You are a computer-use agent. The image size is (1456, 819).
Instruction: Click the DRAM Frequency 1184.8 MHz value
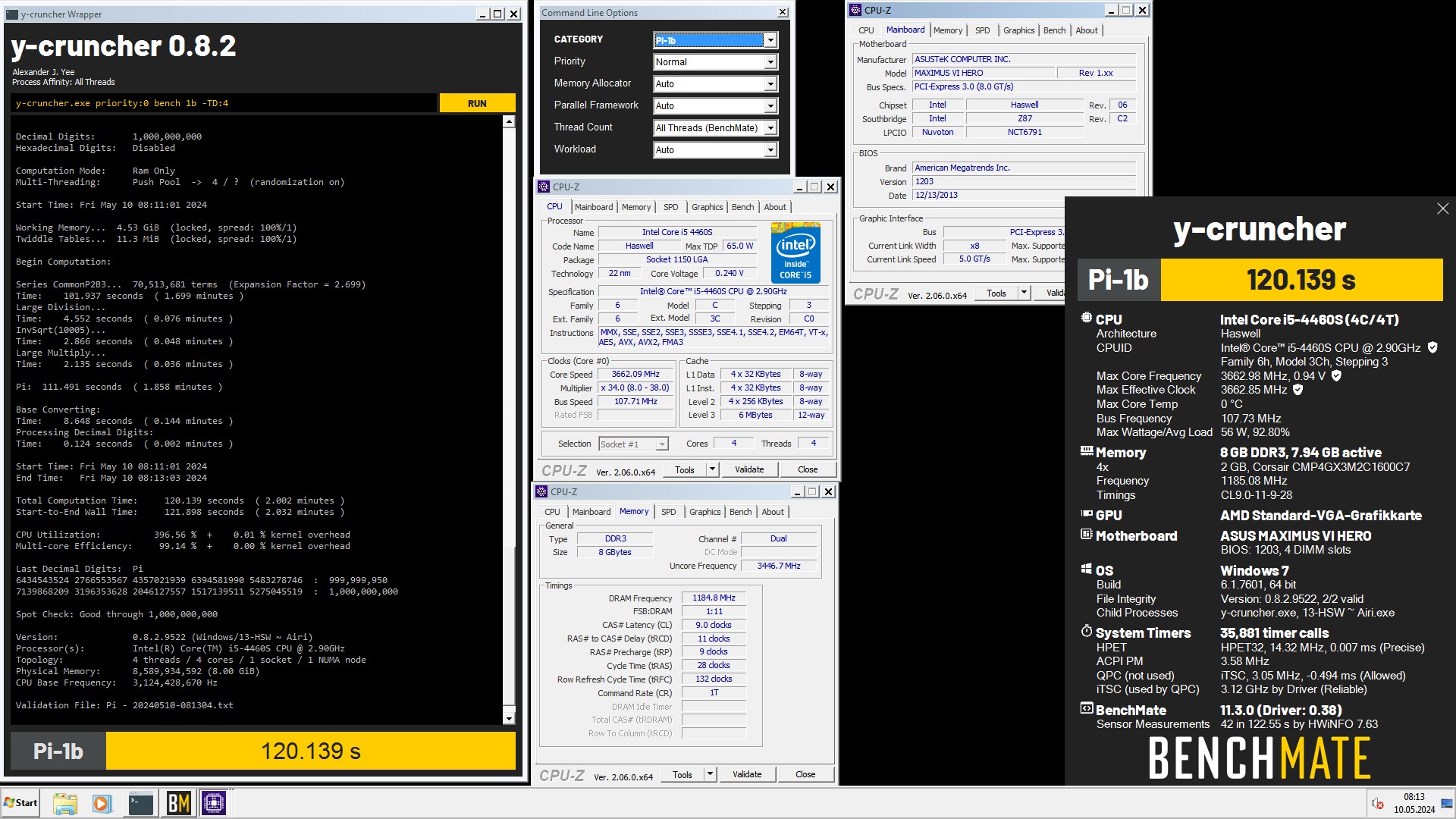pyautogui.click(x=714, y=598)
